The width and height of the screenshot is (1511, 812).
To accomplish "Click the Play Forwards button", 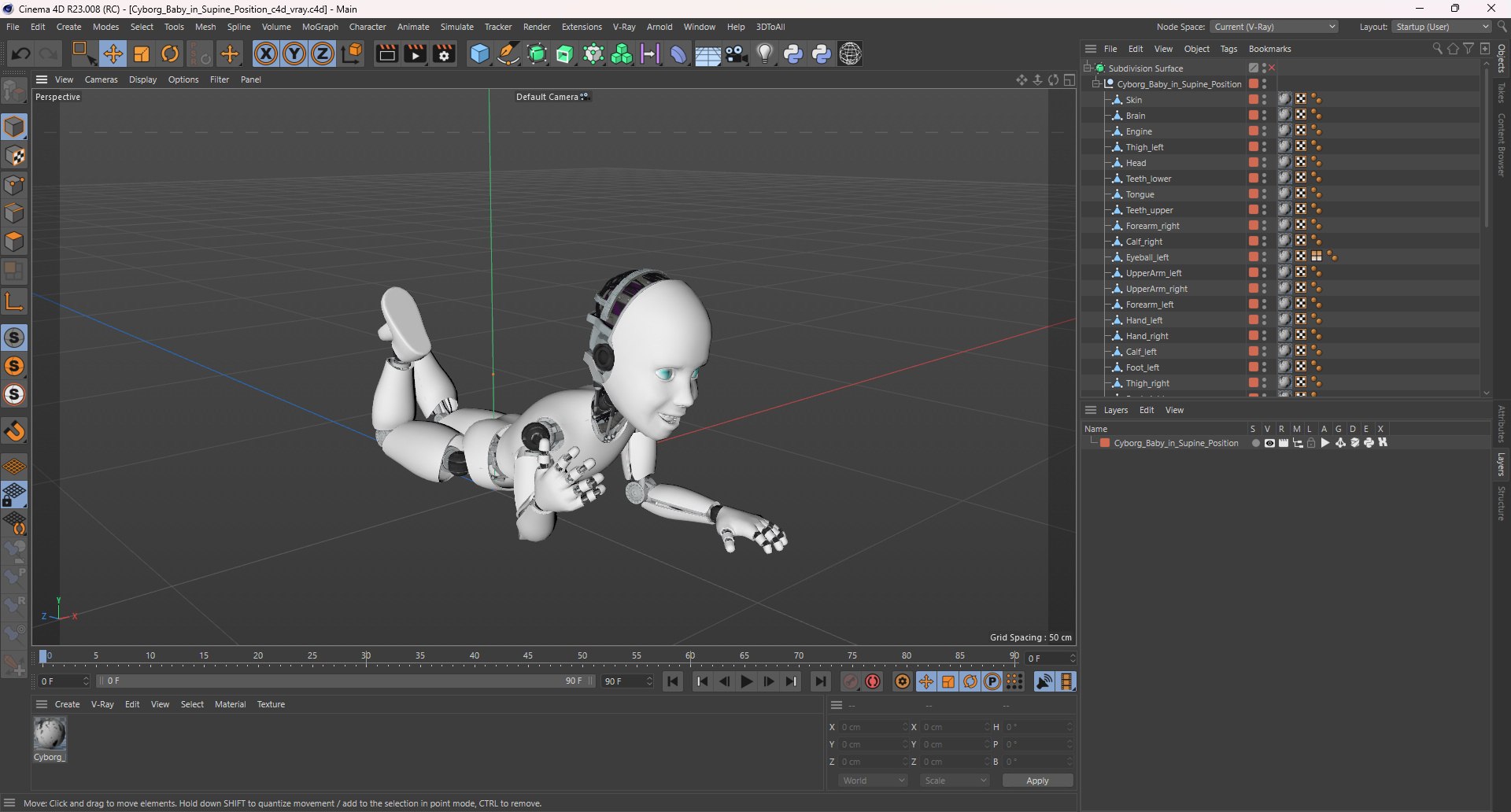I will (747, 681).
